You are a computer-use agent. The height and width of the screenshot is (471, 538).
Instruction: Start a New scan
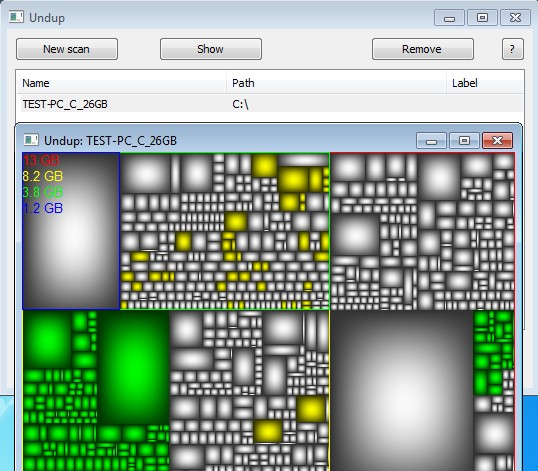point(67,49)
